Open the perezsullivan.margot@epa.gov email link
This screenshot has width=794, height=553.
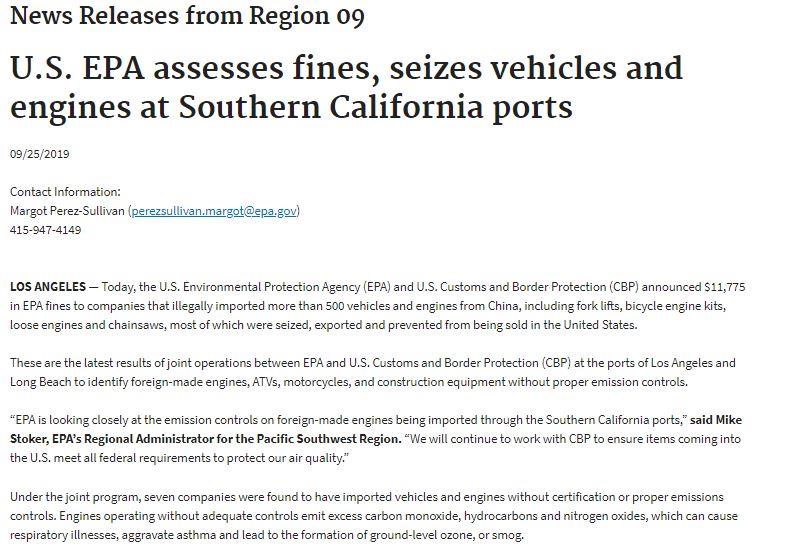click(x=214, y=211)
